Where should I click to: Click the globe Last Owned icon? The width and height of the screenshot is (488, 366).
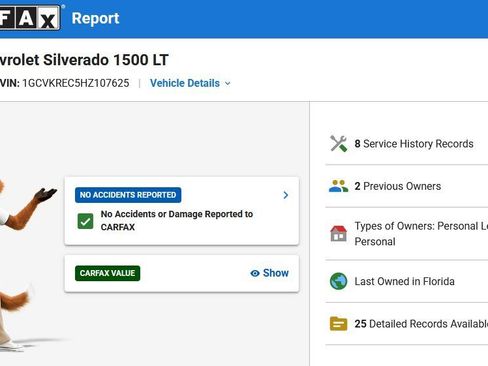(x=338, y=281)
